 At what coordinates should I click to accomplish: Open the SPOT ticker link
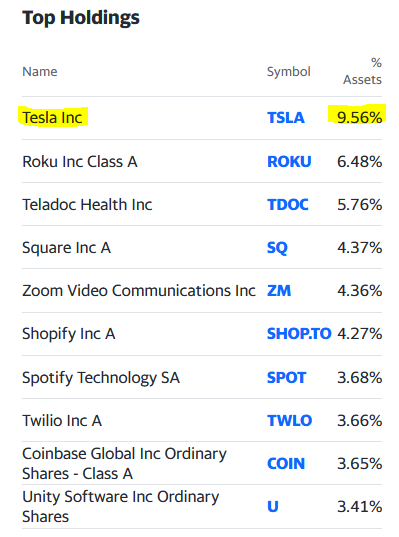286,378
